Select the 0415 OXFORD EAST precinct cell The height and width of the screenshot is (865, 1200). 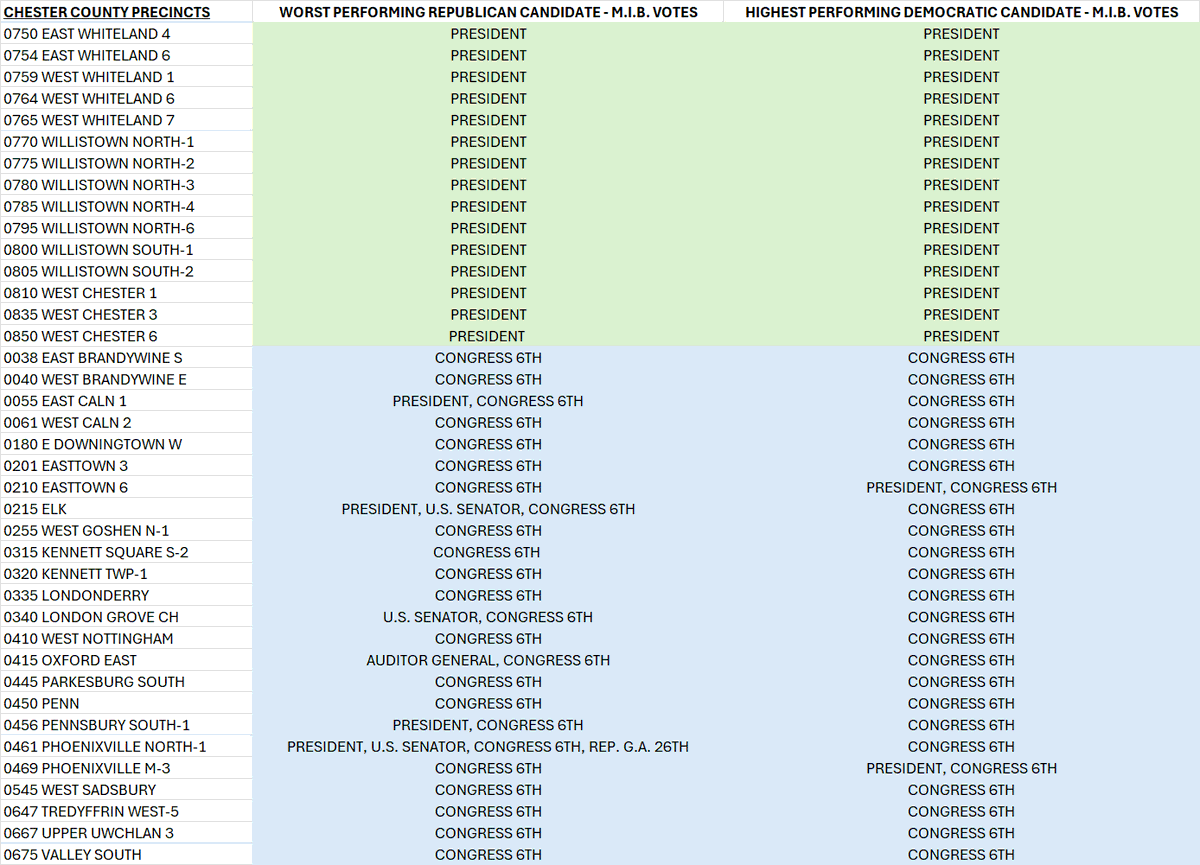(x=126, y=660)
